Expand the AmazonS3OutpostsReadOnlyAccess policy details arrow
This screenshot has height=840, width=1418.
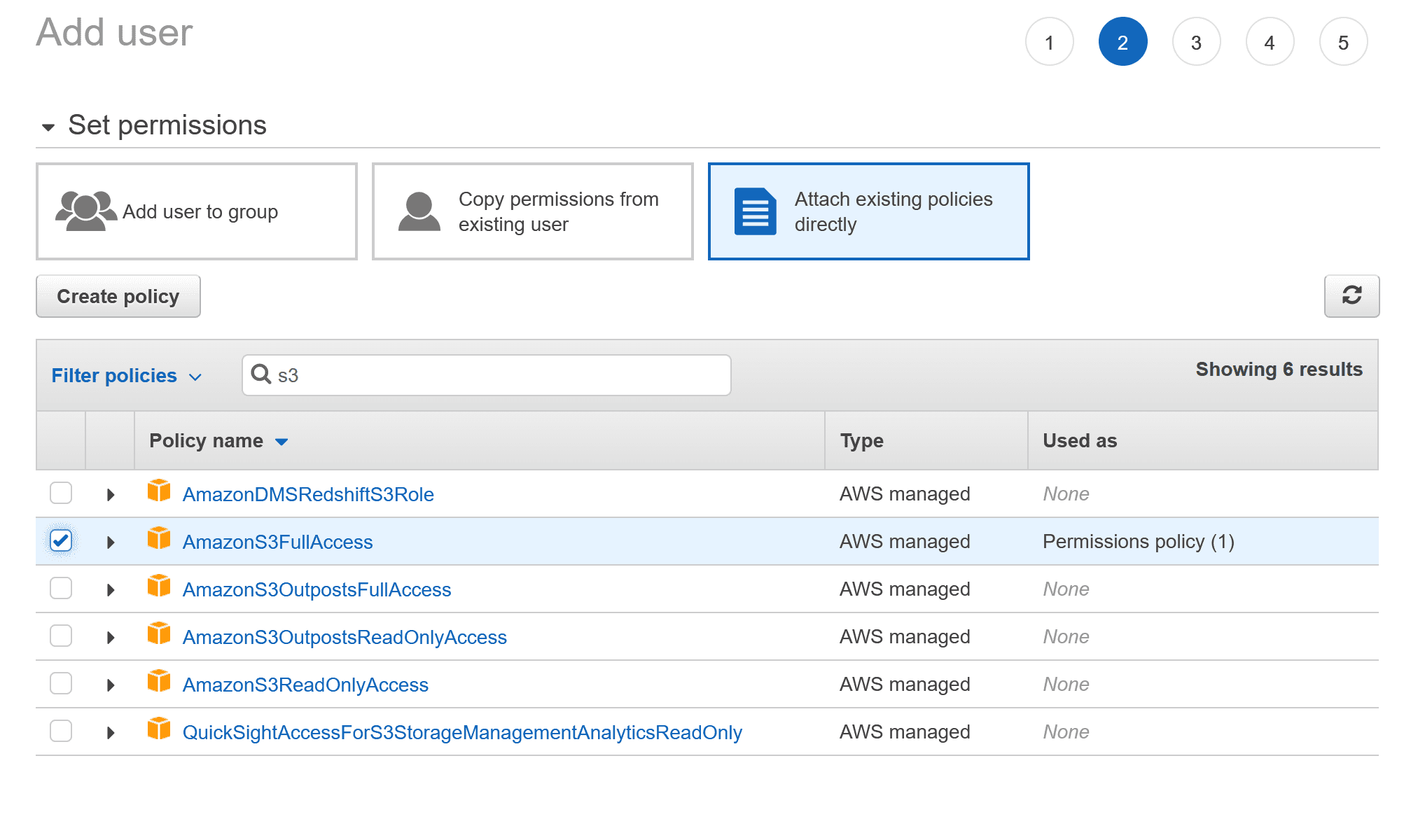point(111,638)
